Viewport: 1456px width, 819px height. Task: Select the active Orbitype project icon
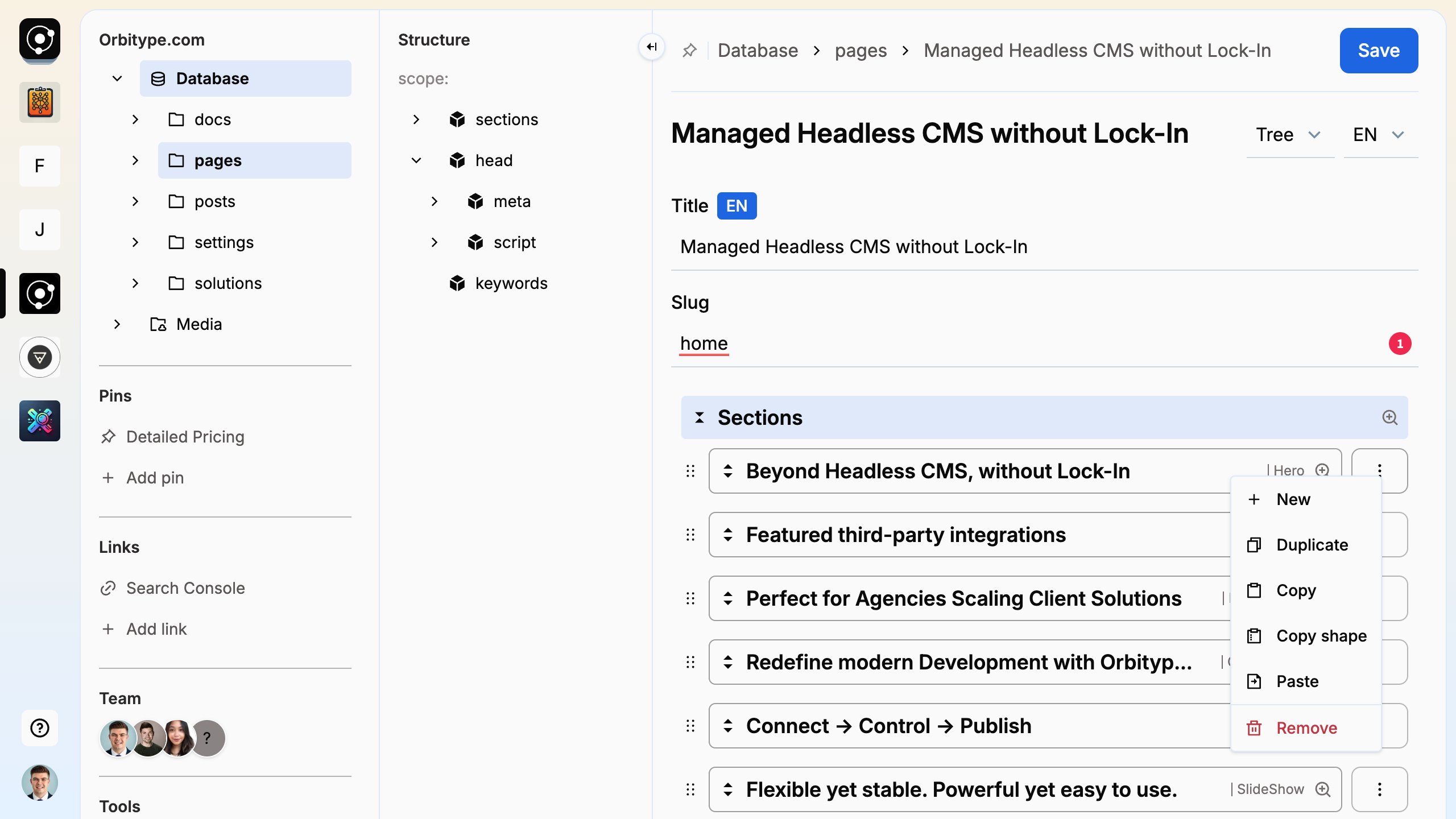(x=40, y=293)
